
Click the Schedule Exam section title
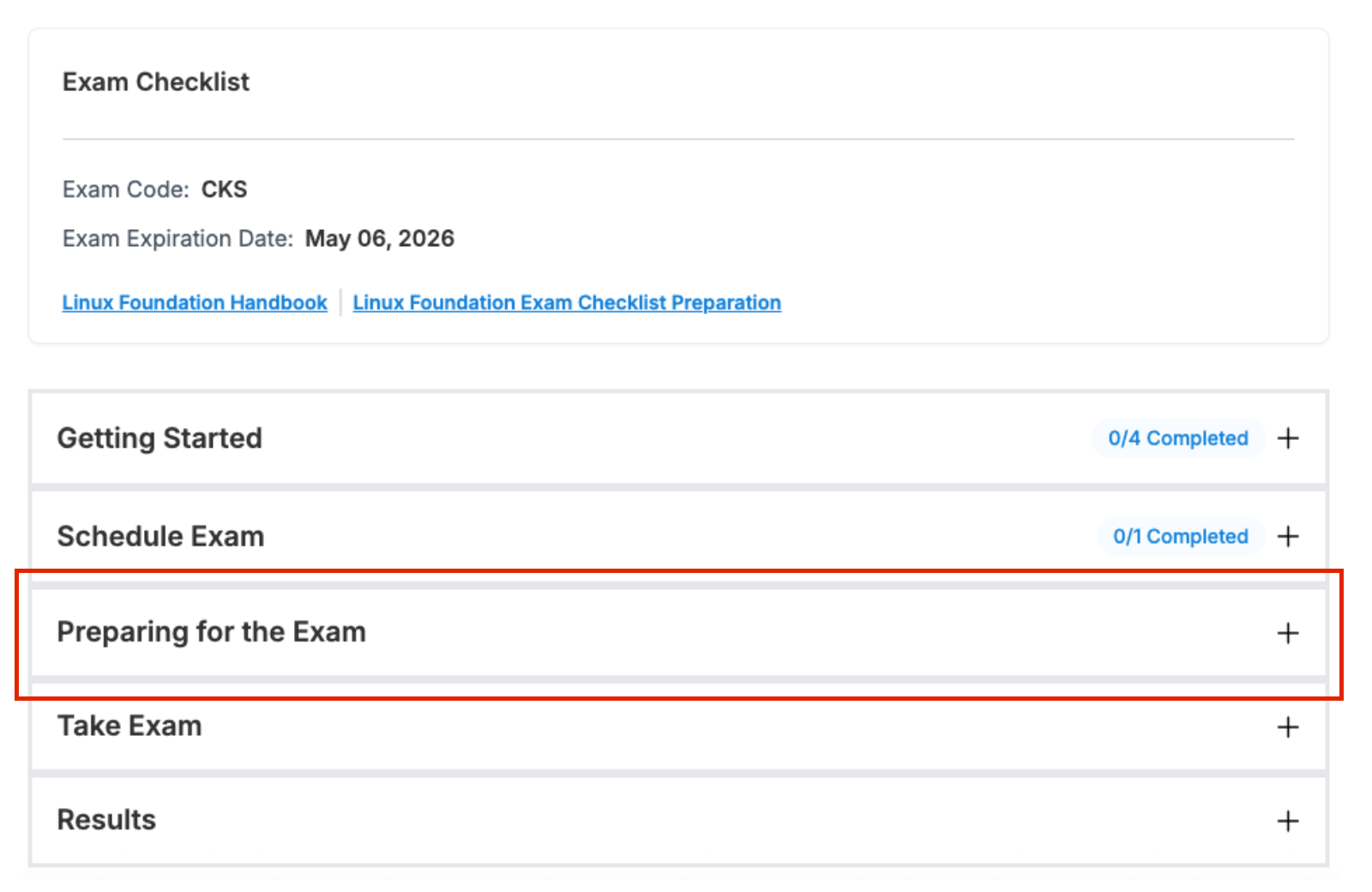160,536
